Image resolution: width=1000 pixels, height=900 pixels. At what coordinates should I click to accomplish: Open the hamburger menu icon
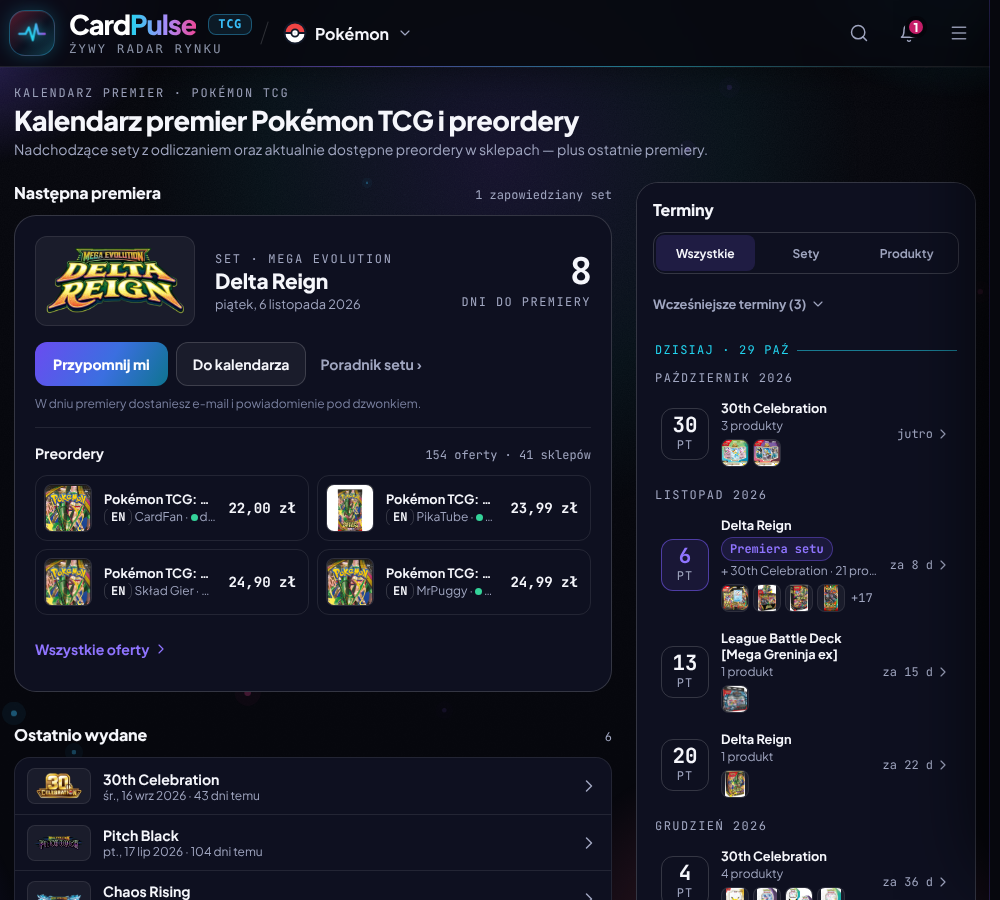coord(959,33)
